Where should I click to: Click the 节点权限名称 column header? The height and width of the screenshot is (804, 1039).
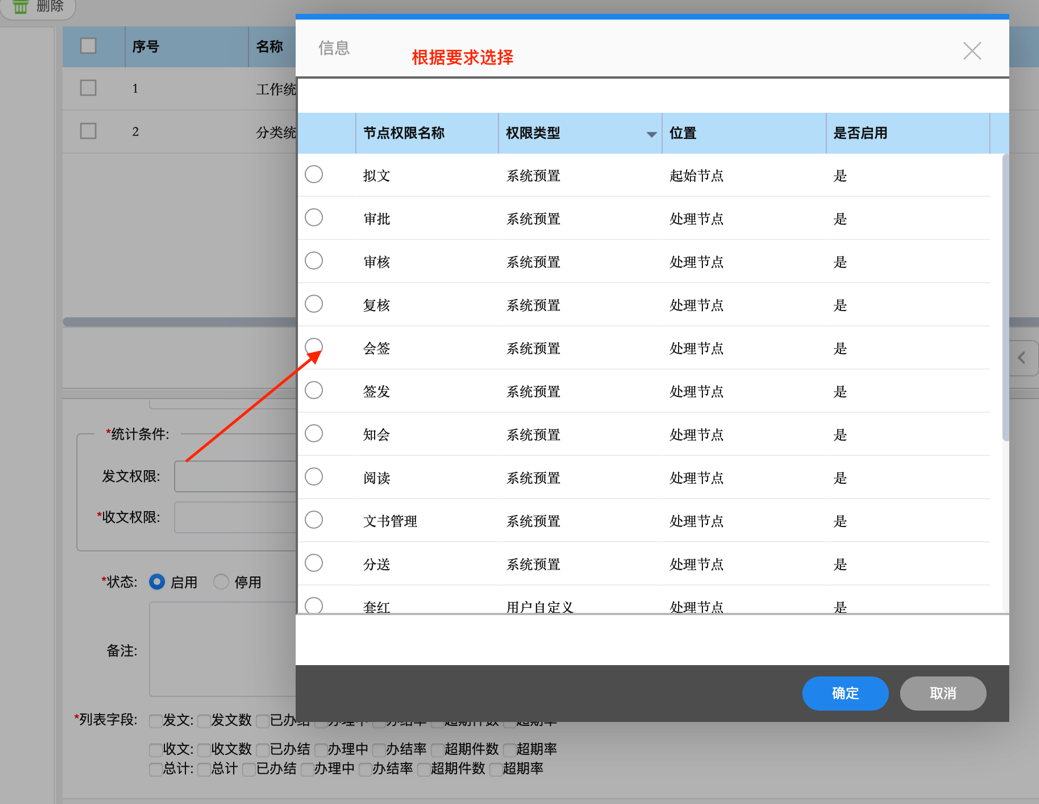(x=404, y=133)
